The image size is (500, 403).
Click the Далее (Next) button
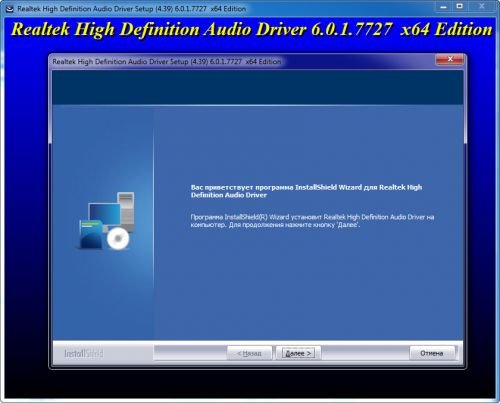pyautogui.click(x=298, y=353)
